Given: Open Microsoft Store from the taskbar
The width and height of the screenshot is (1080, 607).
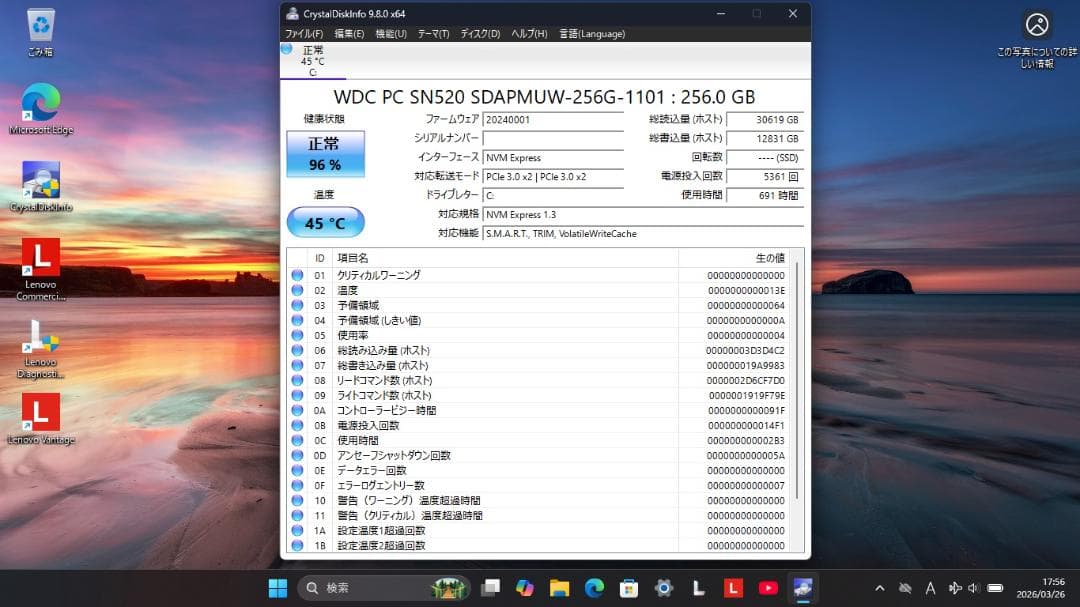Looking at the screenshot, I should click(x=629, y=588).
